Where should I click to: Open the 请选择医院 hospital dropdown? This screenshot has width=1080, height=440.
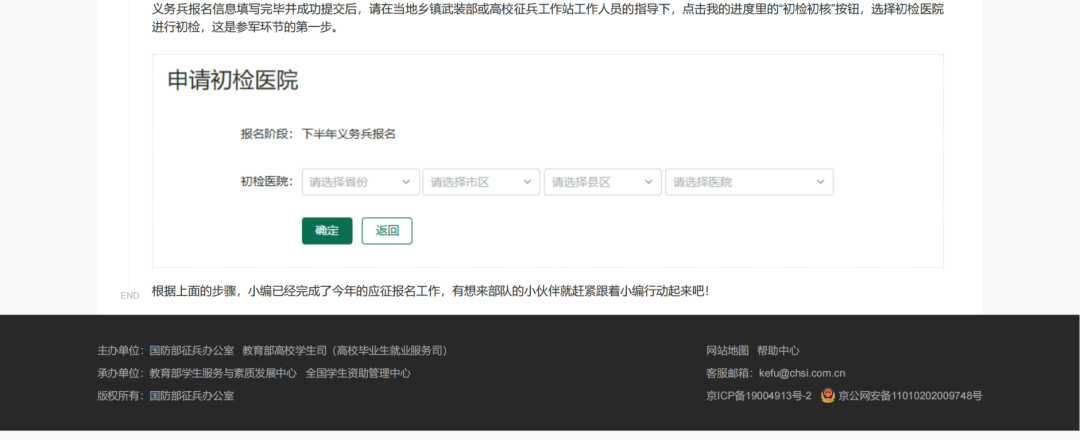(x=749, y=182)
